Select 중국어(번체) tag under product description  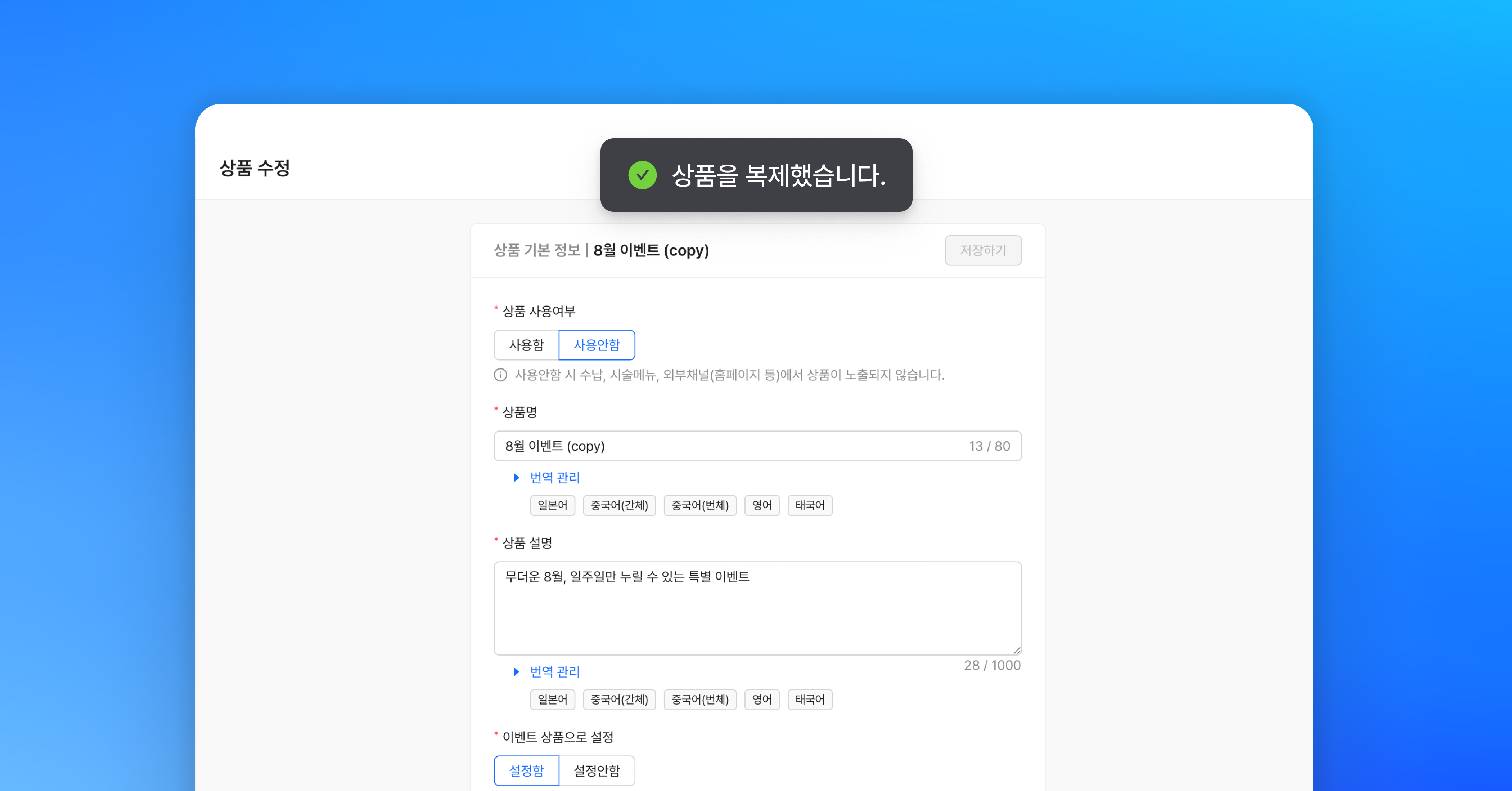click(x=699, y=700)
